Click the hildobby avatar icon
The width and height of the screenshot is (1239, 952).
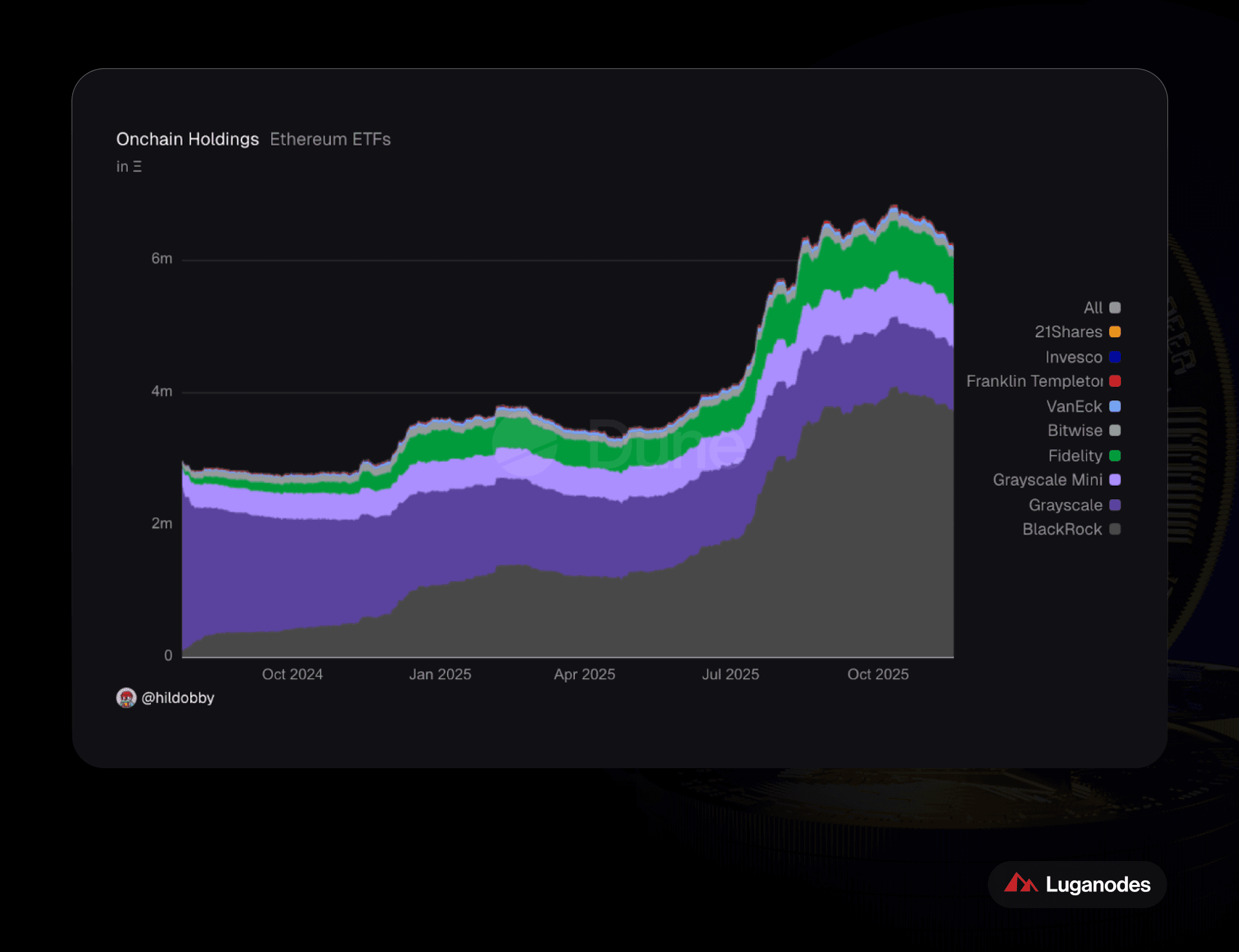(x=126, y=698)
